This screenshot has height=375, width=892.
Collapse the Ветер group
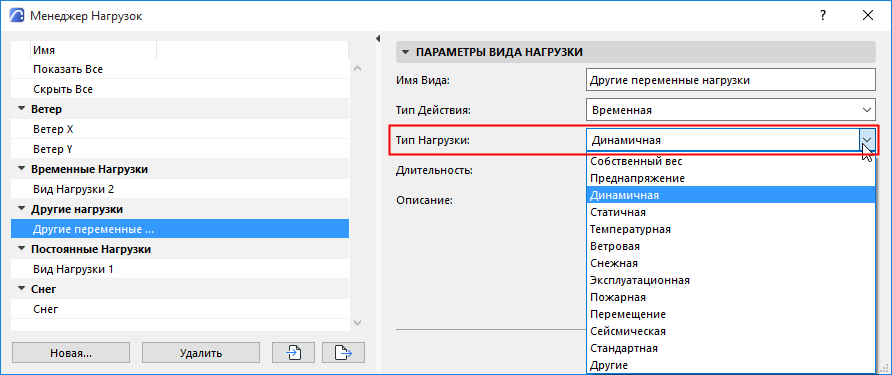click(x=22, y=109)
